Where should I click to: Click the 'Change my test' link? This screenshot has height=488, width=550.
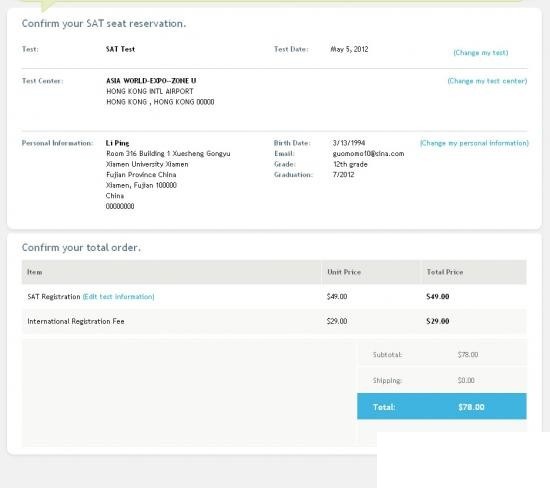[481, 53]
